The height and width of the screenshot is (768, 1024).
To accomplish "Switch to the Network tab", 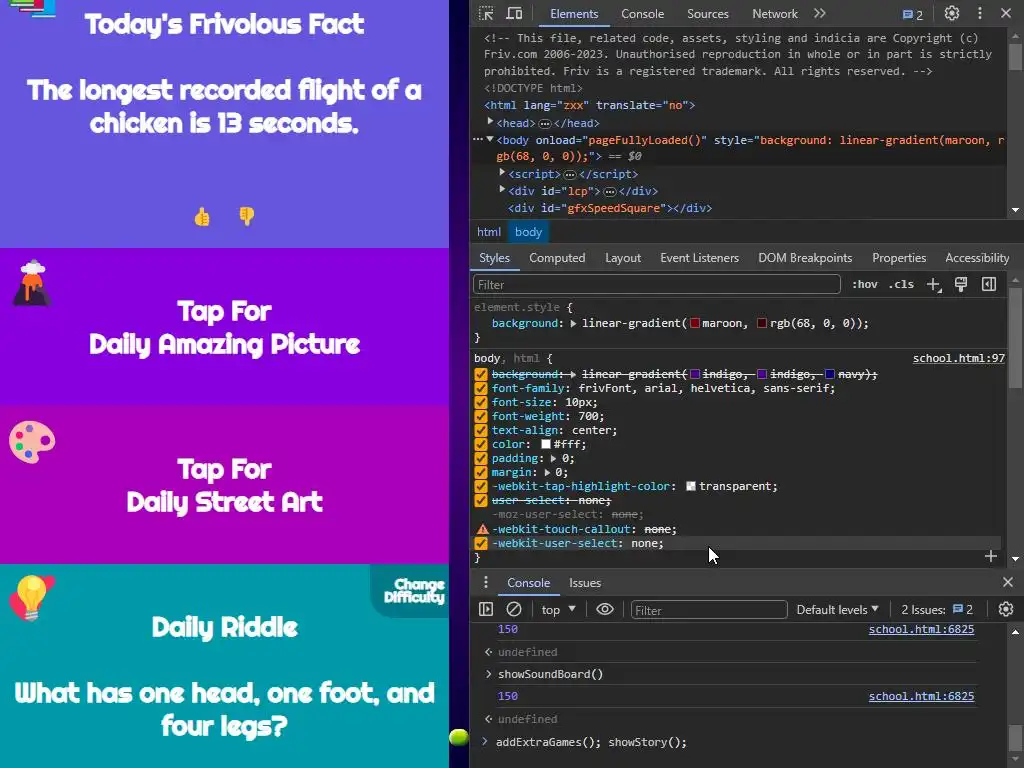I will tap(775, 14).
